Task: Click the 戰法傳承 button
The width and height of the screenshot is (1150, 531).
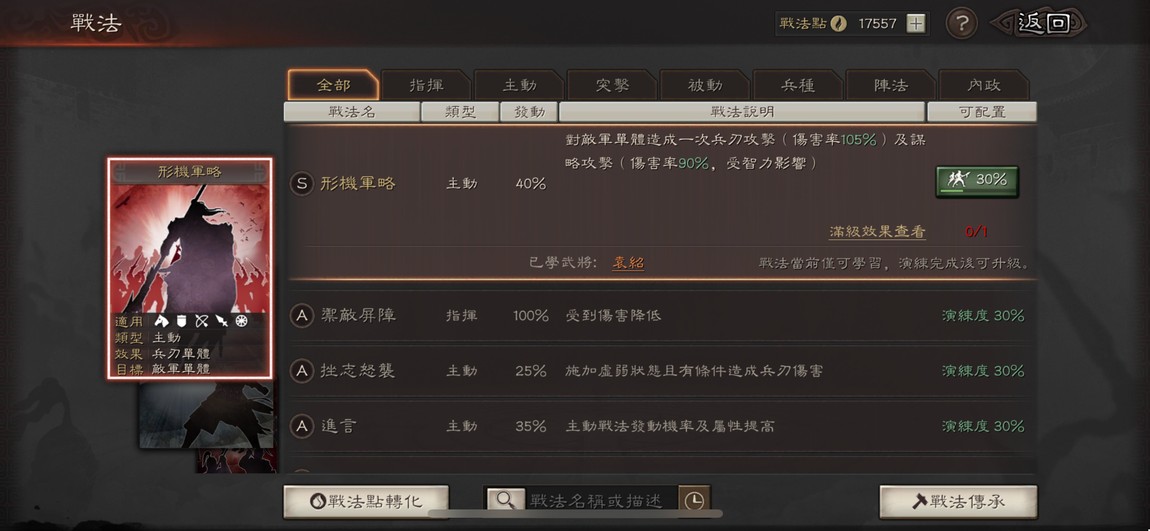Action: click(959, 502)
